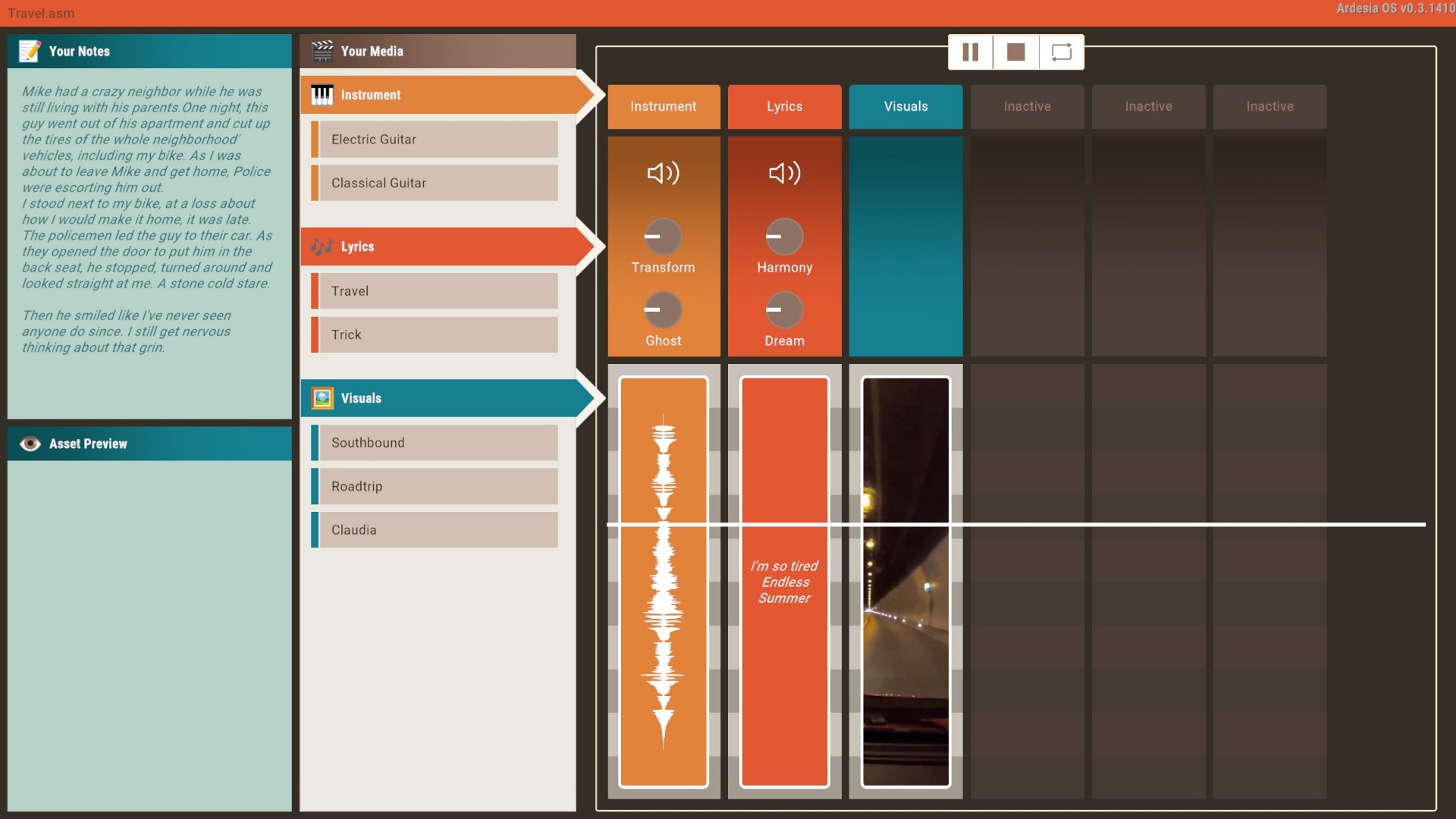Adjust the Dream effect knob
The image size is (1456, 819).
coord(784,309)
